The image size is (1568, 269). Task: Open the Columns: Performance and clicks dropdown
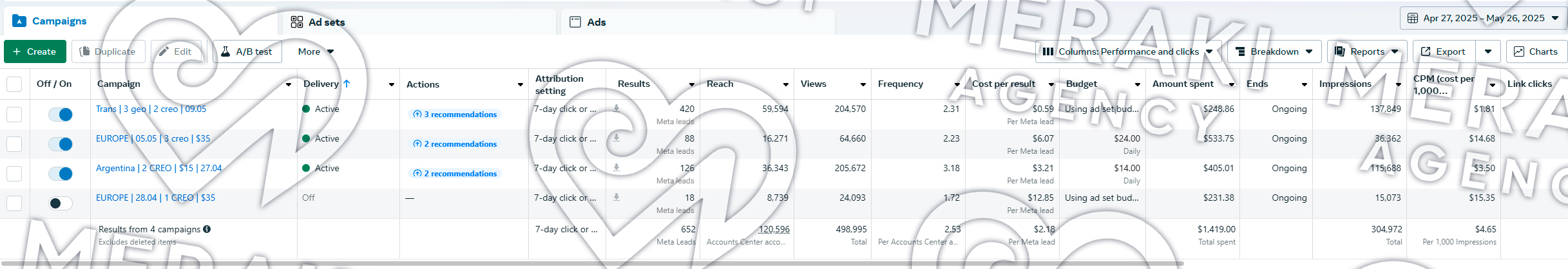[1129, 51]
